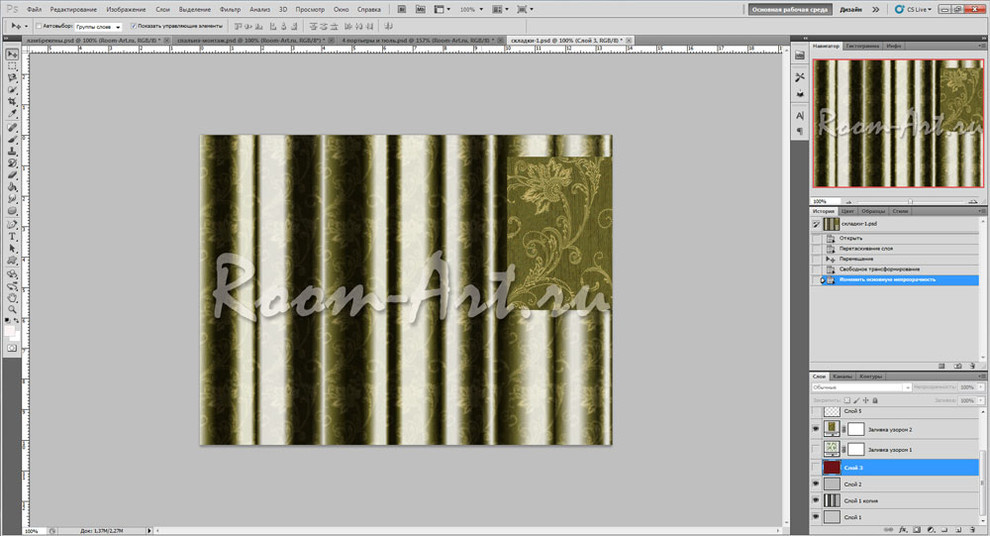Click the foreground color swatch

tap(10, 326)
